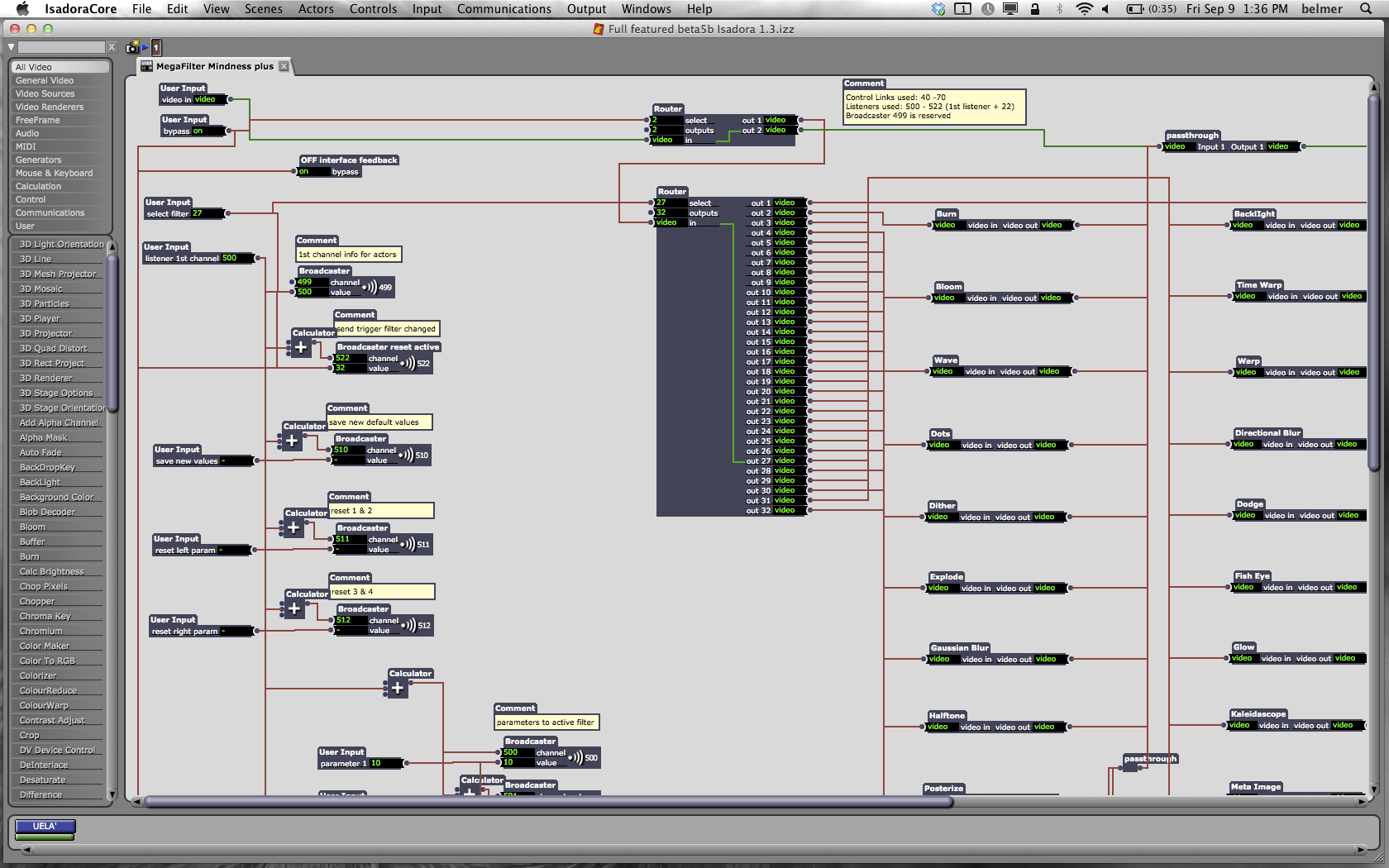Click the Directional Blur actor title
Screen dimensions: 1389x868
point(1267,433)
